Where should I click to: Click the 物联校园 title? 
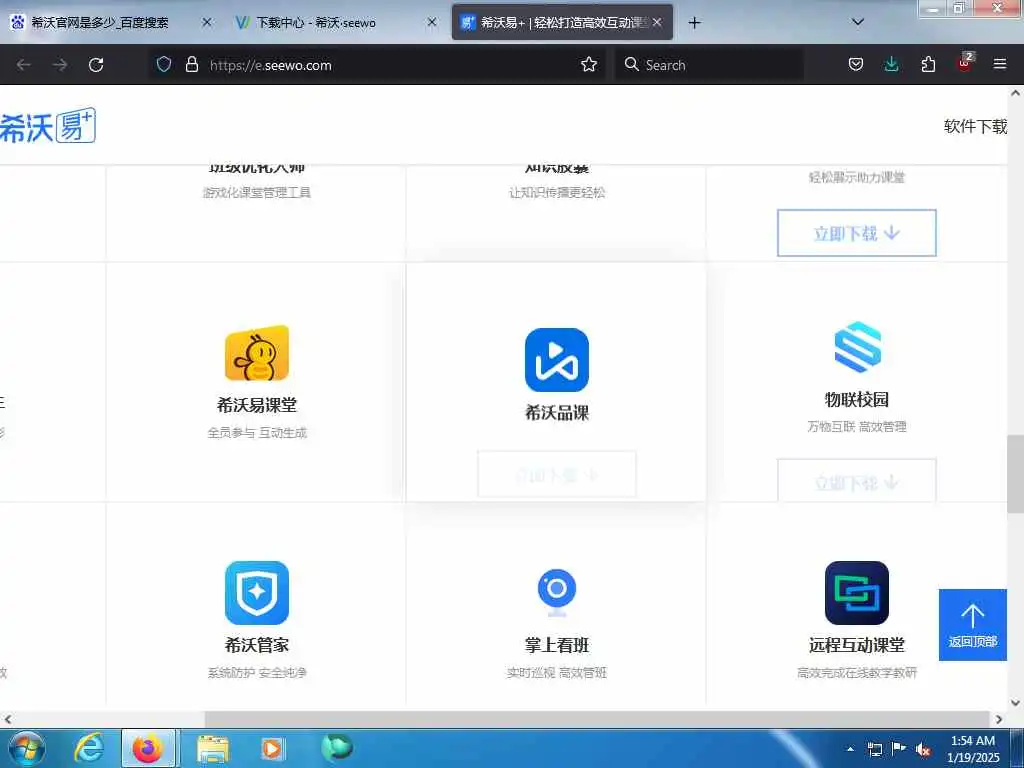point(857,399)
